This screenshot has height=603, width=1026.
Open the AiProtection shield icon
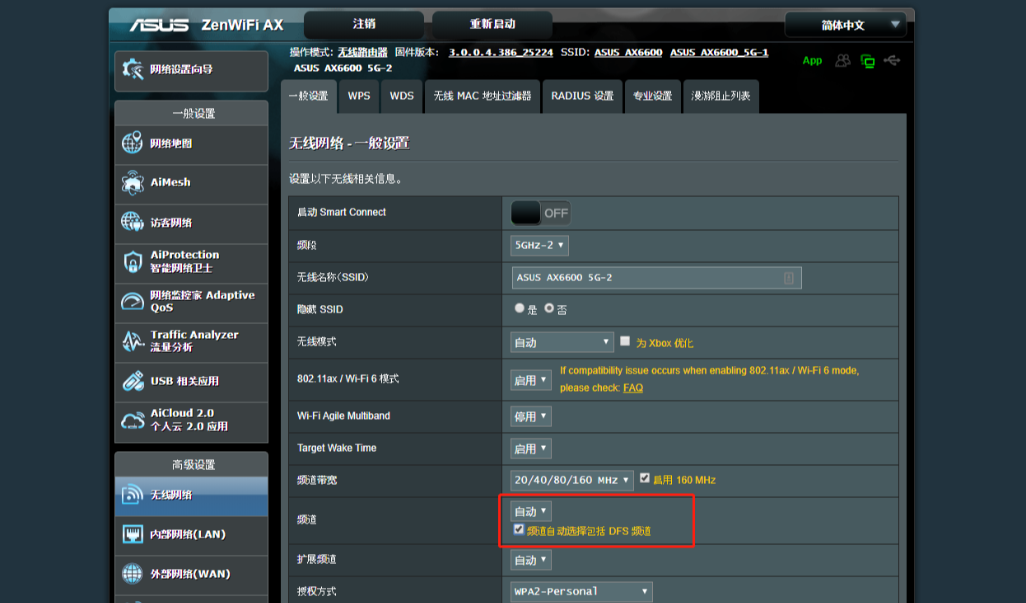(132, 262)
